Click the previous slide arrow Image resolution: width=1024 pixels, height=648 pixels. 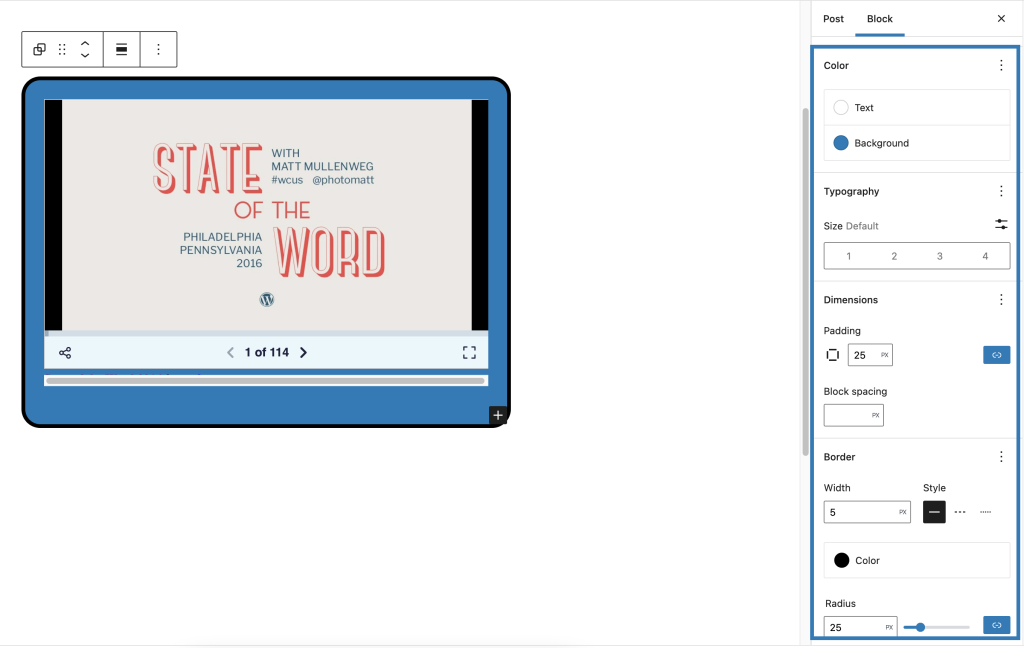point(230,352)
